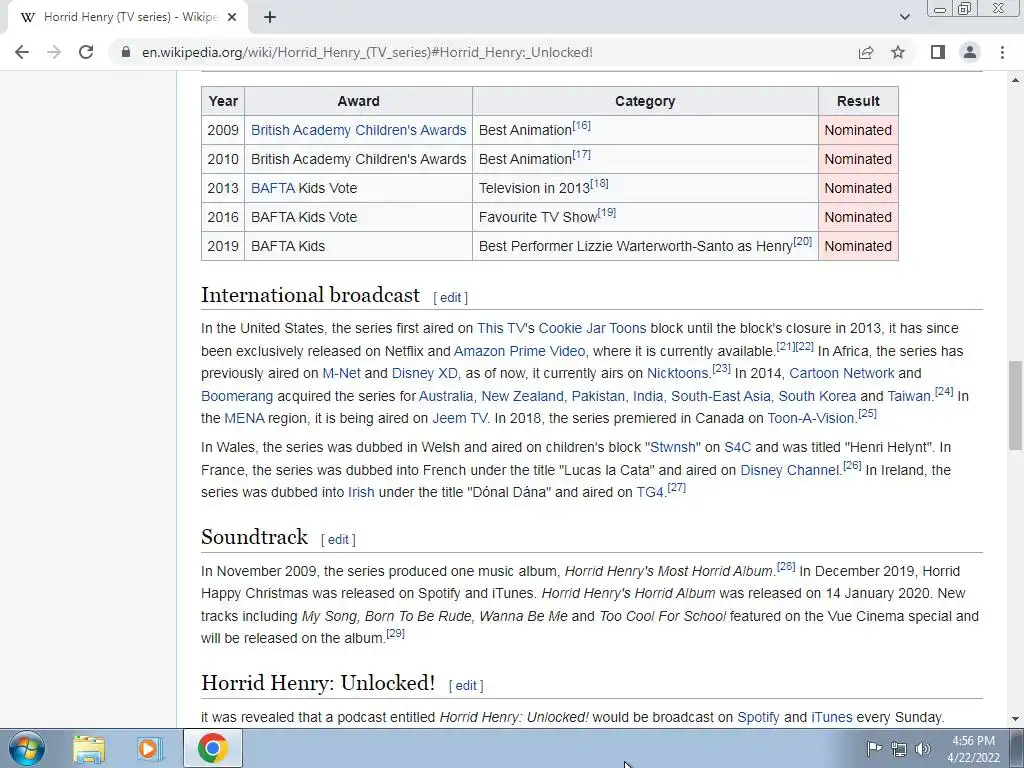
Task: Open the S4C link
Action: 737,448
